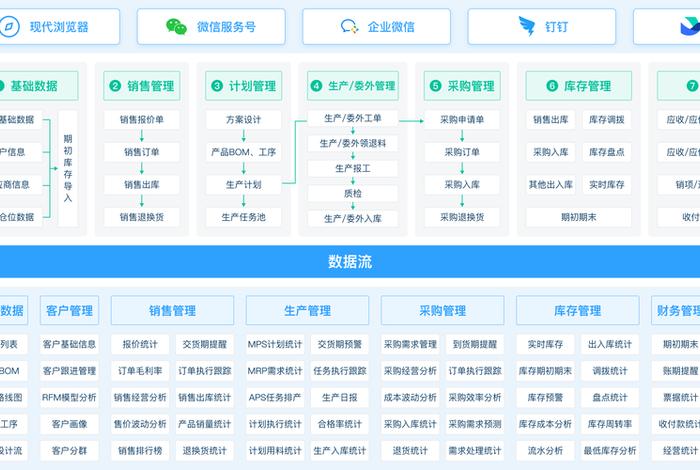Click 客户跟进管理 item
The width and height of the screenshot is (700, 470).
(x=69, y=371)
